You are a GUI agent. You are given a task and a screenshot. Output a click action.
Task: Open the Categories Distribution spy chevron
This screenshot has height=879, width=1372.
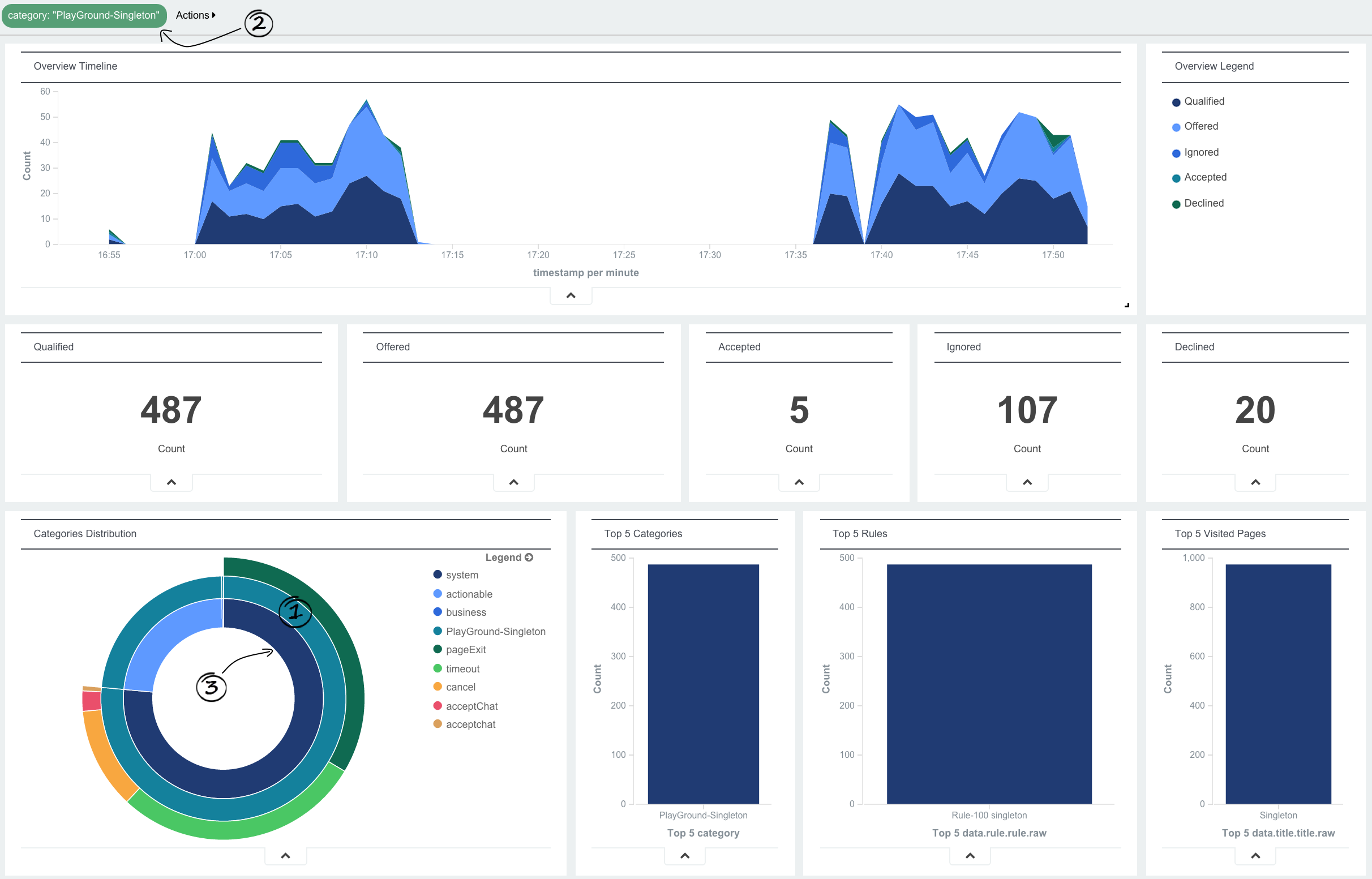click(x=285, y=856)
